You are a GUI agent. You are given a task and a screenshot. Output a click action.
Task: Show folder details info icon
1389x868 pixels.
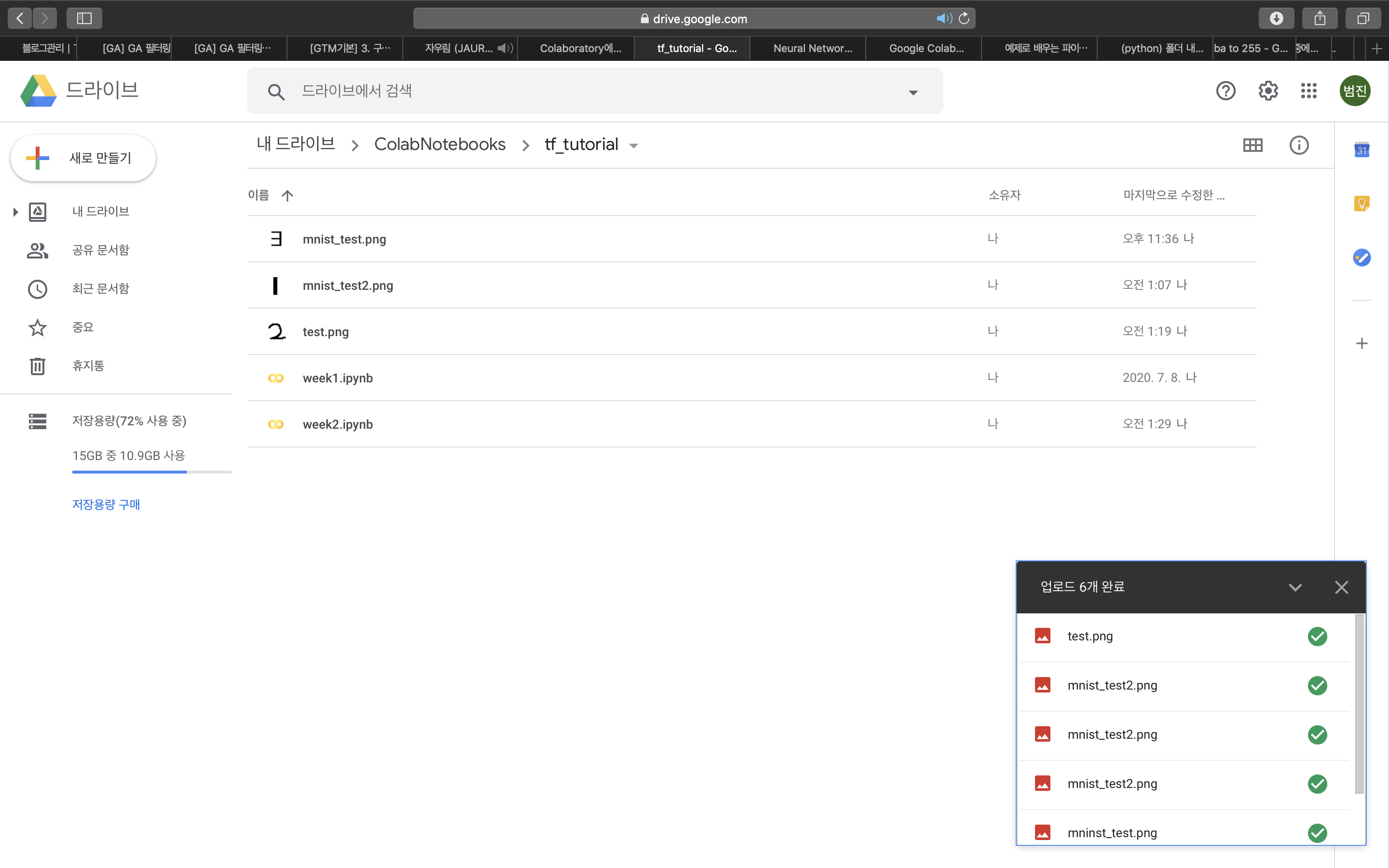coord(1299,145)
